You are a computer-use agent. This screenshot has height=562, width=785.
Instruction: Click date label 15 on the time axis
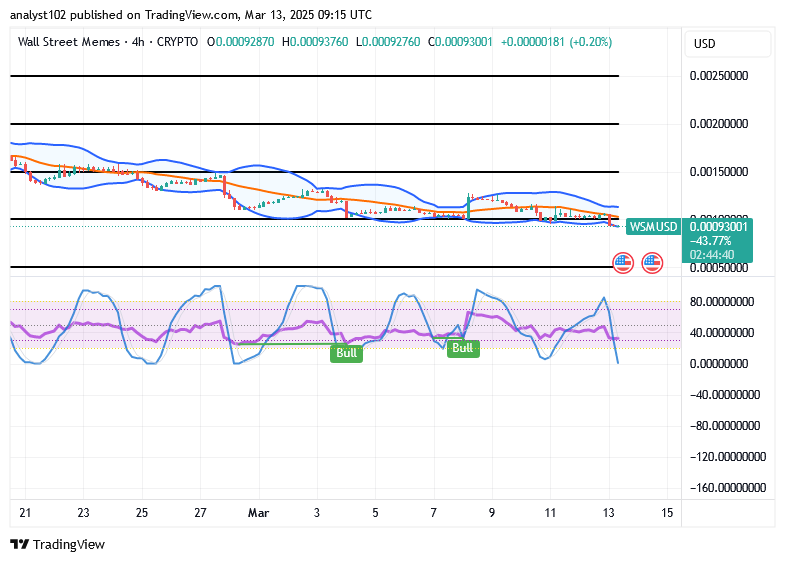667,512
